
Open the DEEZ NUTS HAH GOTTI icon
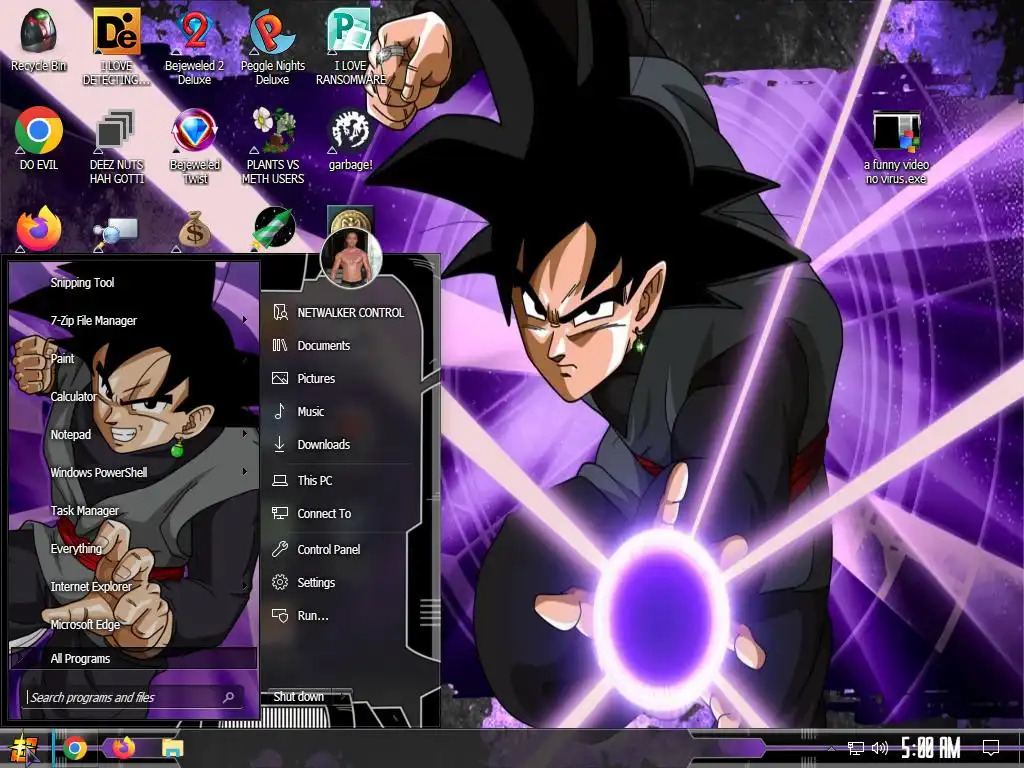click(x=116, y=146)
